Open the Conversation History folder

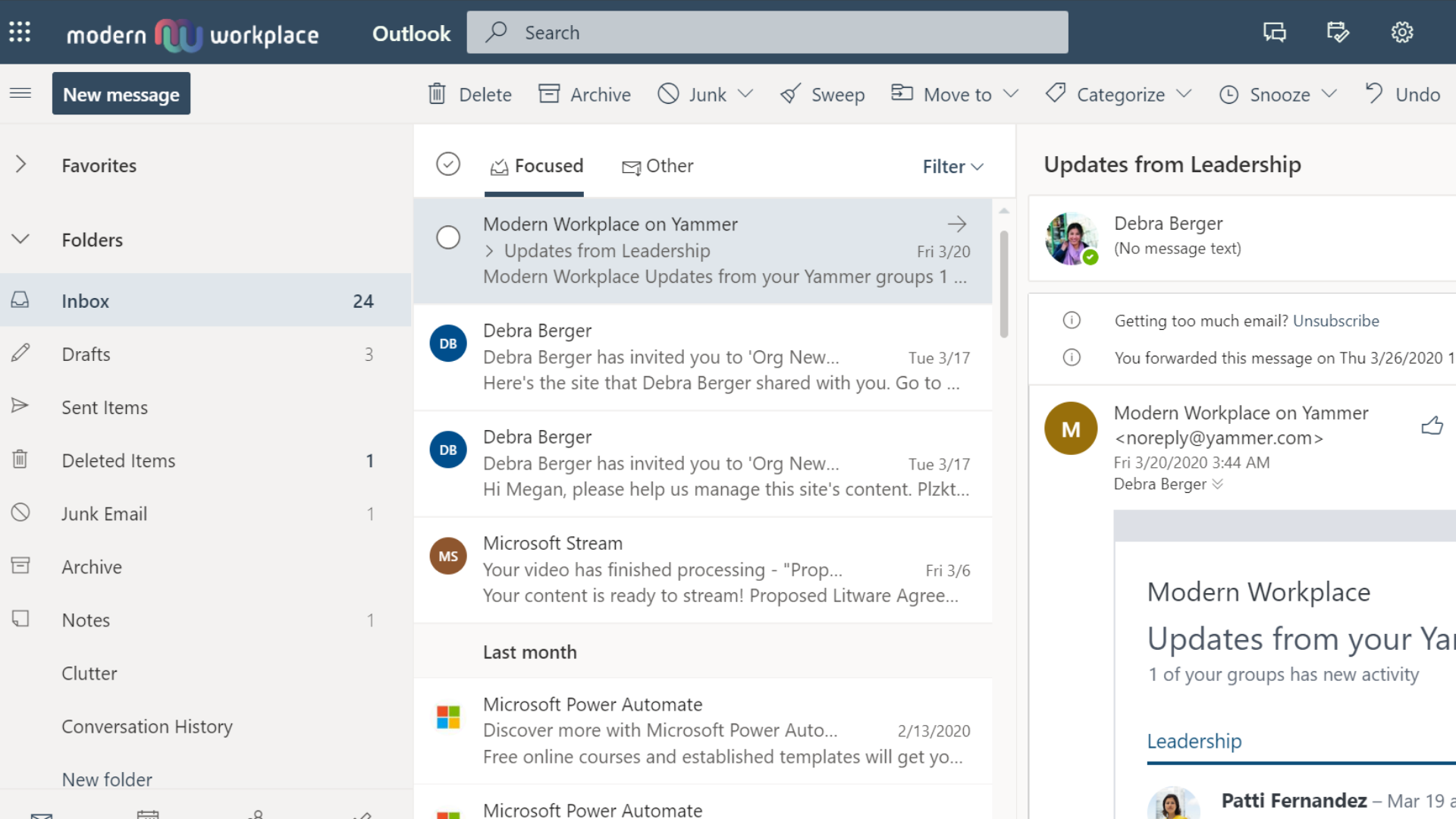[206, 726]
